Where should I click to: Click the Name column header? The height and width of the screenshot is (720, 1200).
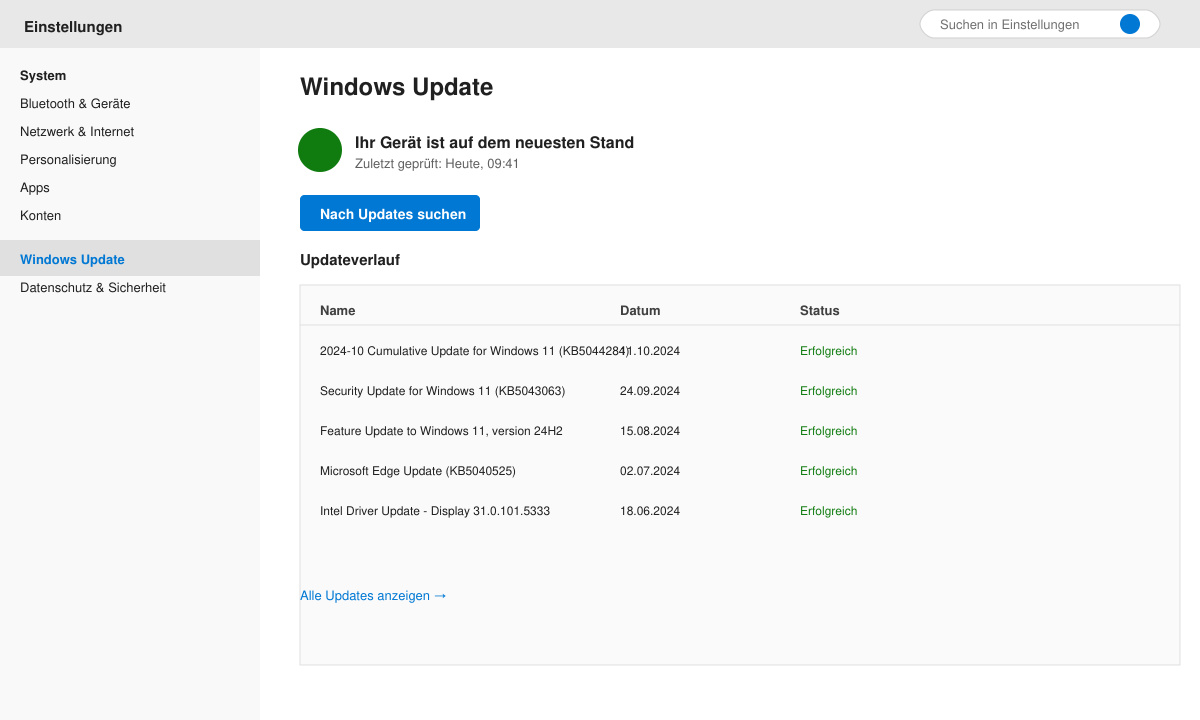point(337,311)
